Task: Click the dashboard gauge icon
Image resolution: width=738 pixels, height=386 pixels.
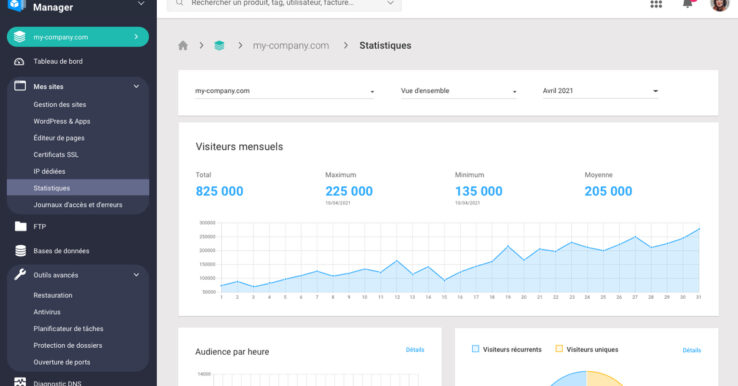Action: (19, 61)
